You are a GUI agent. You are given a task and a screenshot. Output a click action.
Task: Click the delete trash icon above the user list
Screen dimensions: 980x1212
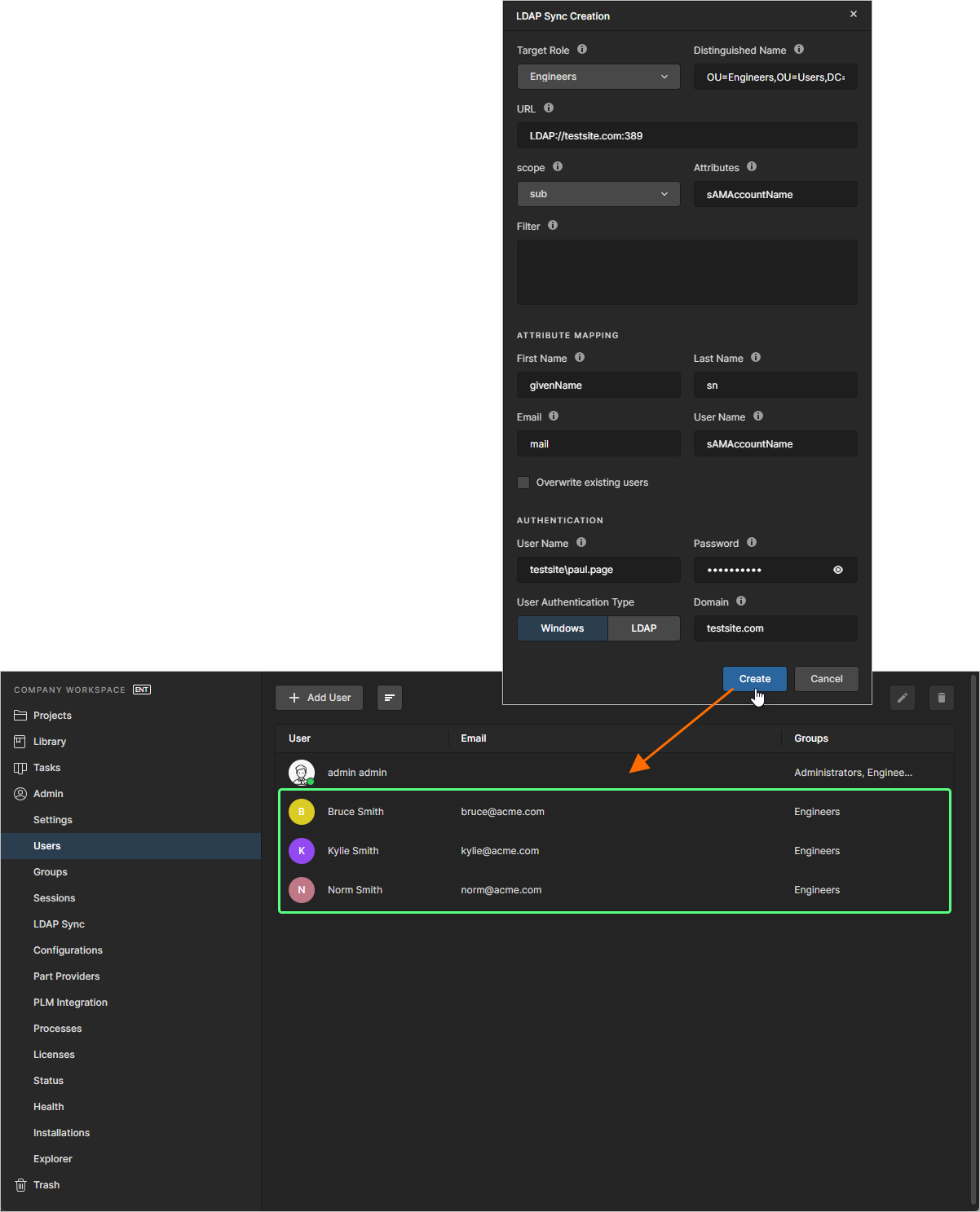941,698
